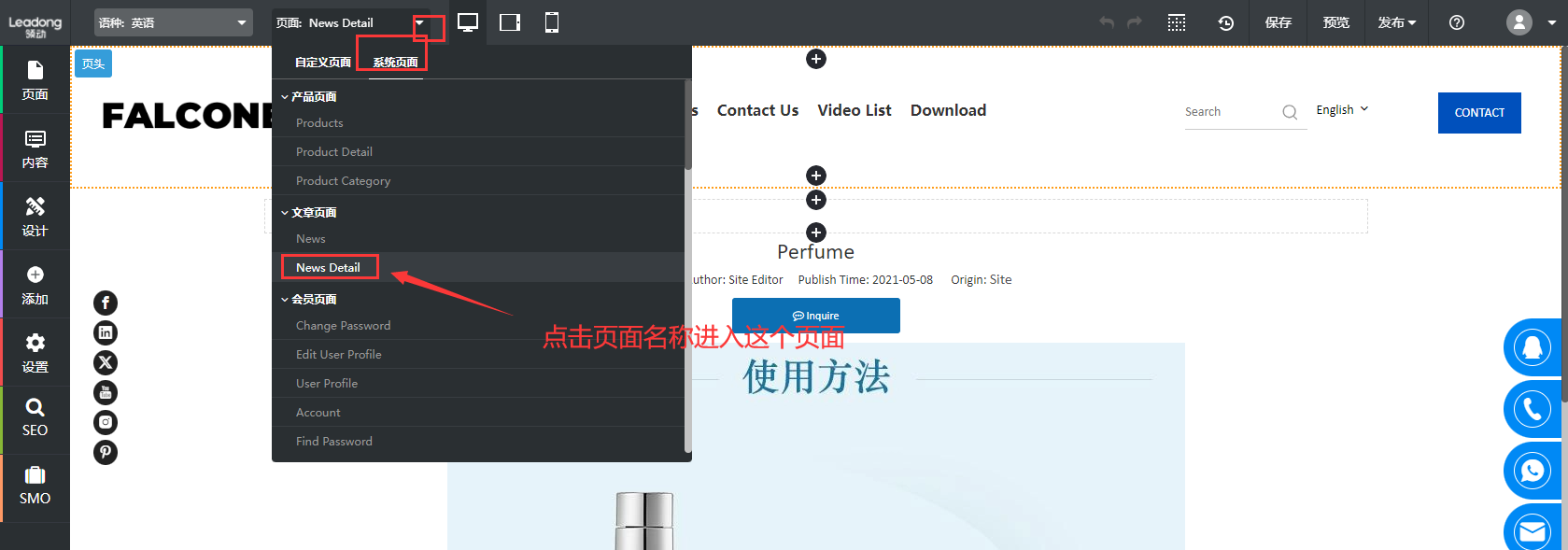This screenshot has height=550, width=1568.
Task: Open the help question mark icon
Action: click(x=1457, y=22)
